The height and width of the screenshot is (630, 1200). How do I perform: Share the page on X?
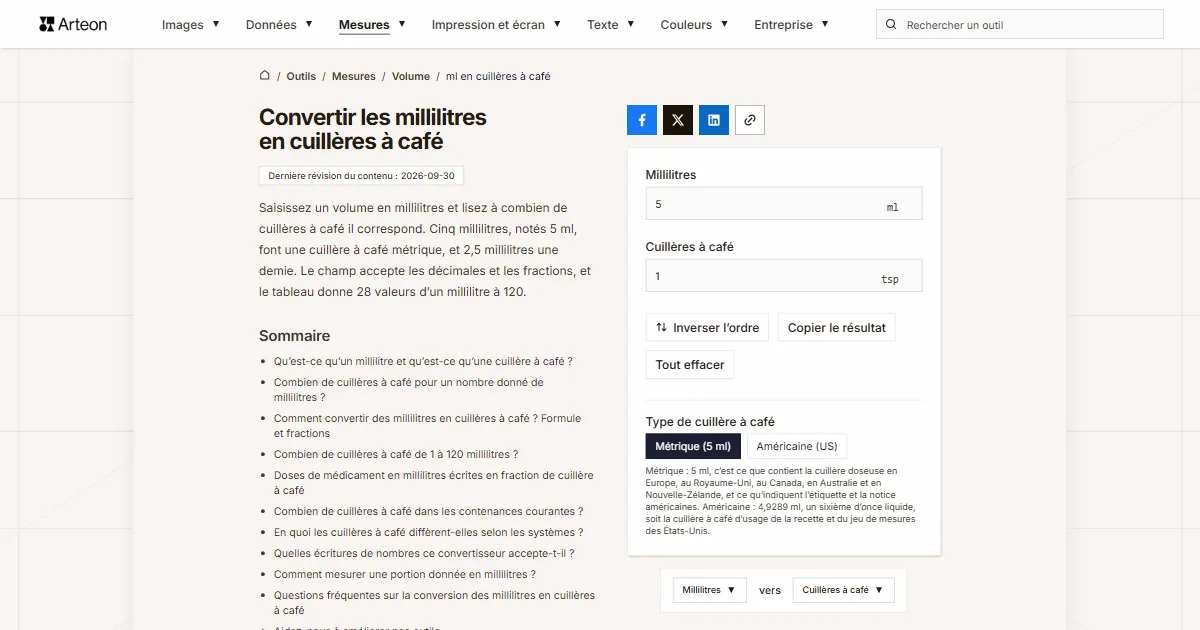(678, 120)
